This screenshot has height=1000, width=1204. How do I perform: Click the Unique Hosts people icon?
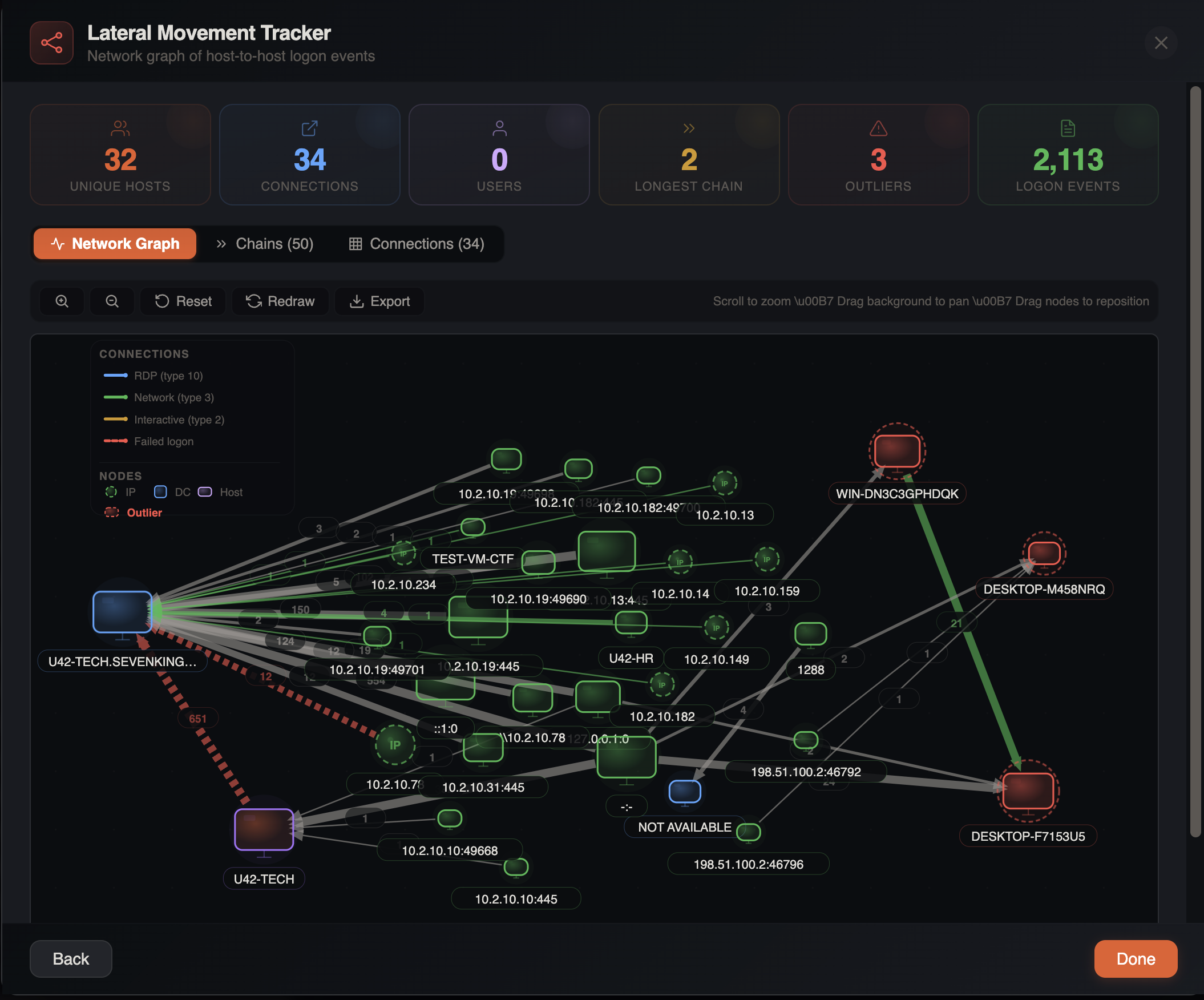pos(120,128)
